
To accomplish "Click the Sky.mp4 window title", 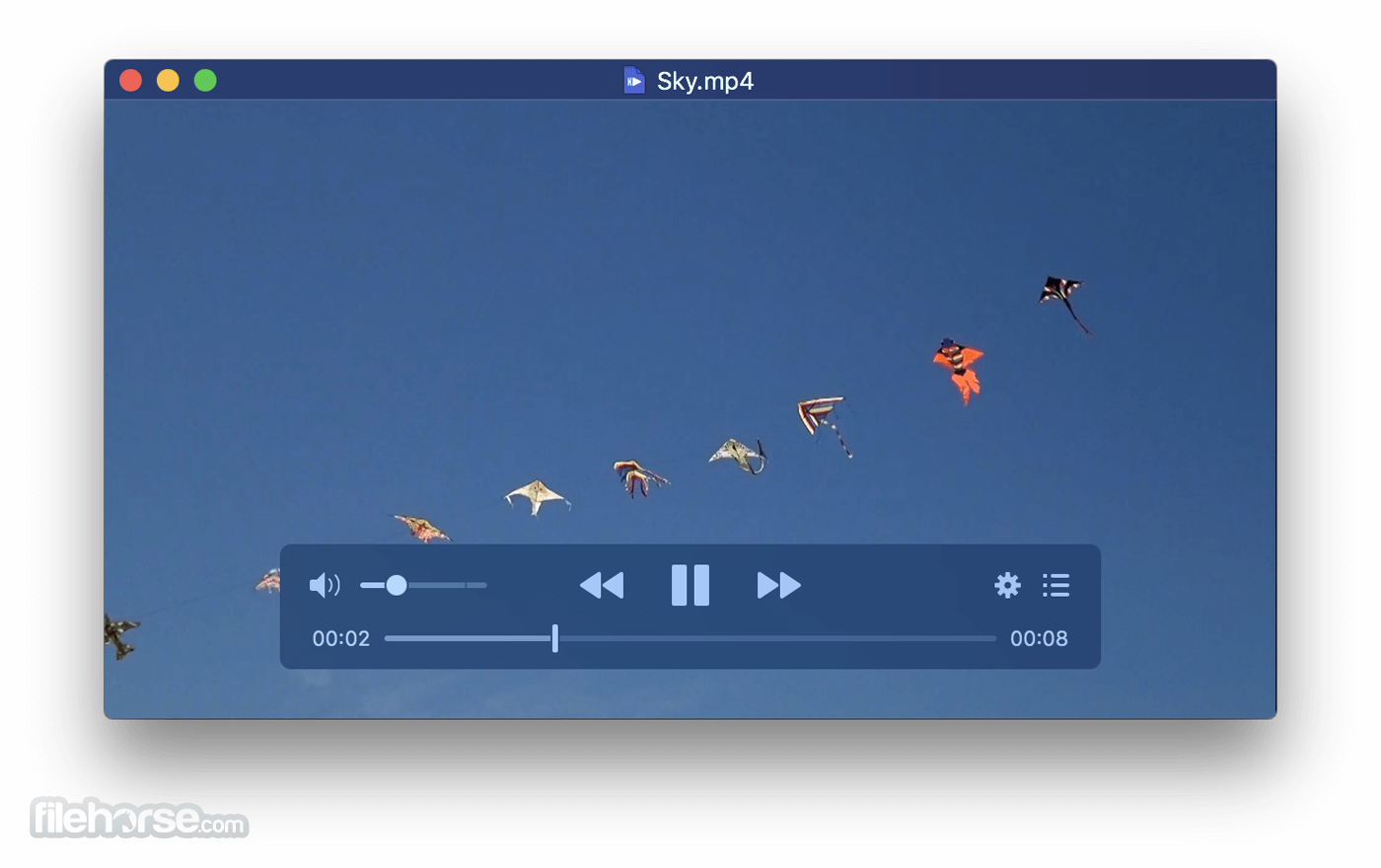I will point(705,81).
